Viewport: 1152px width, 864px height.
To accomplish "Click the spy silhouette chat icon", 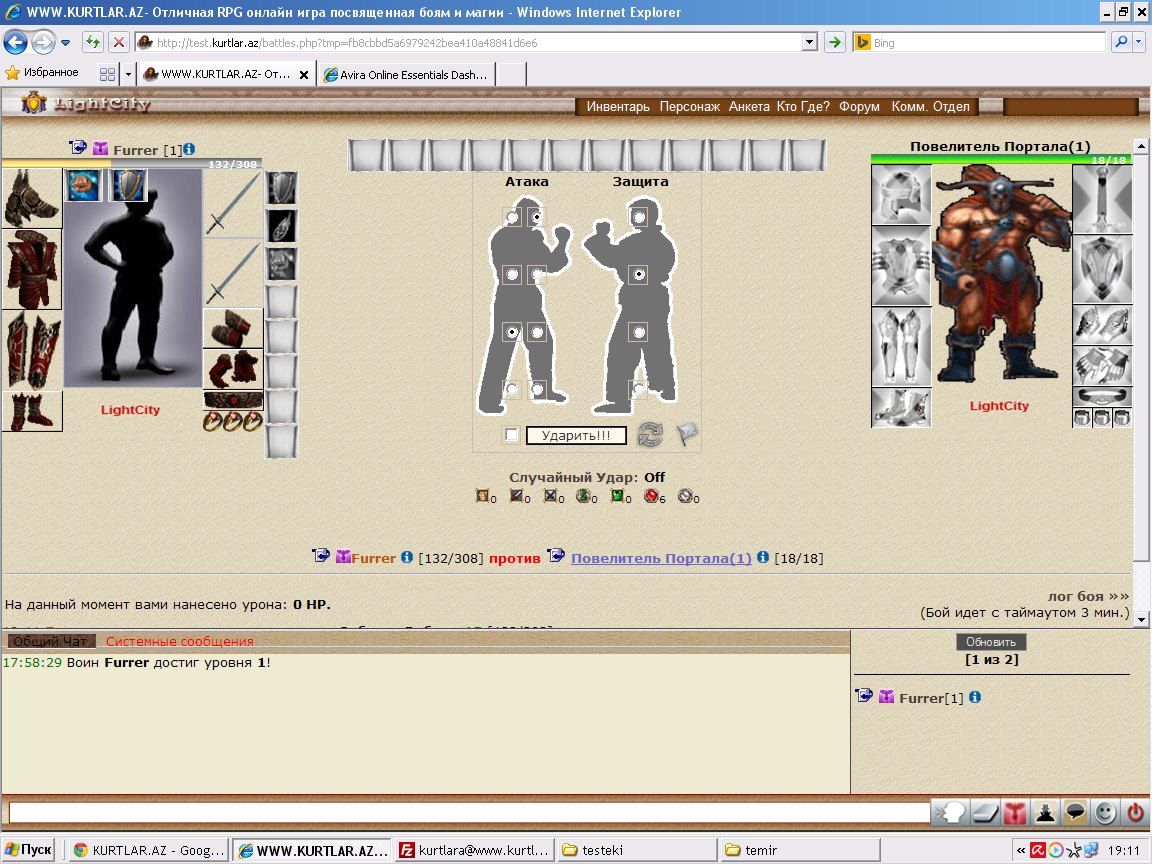I will pos(1045,812).
